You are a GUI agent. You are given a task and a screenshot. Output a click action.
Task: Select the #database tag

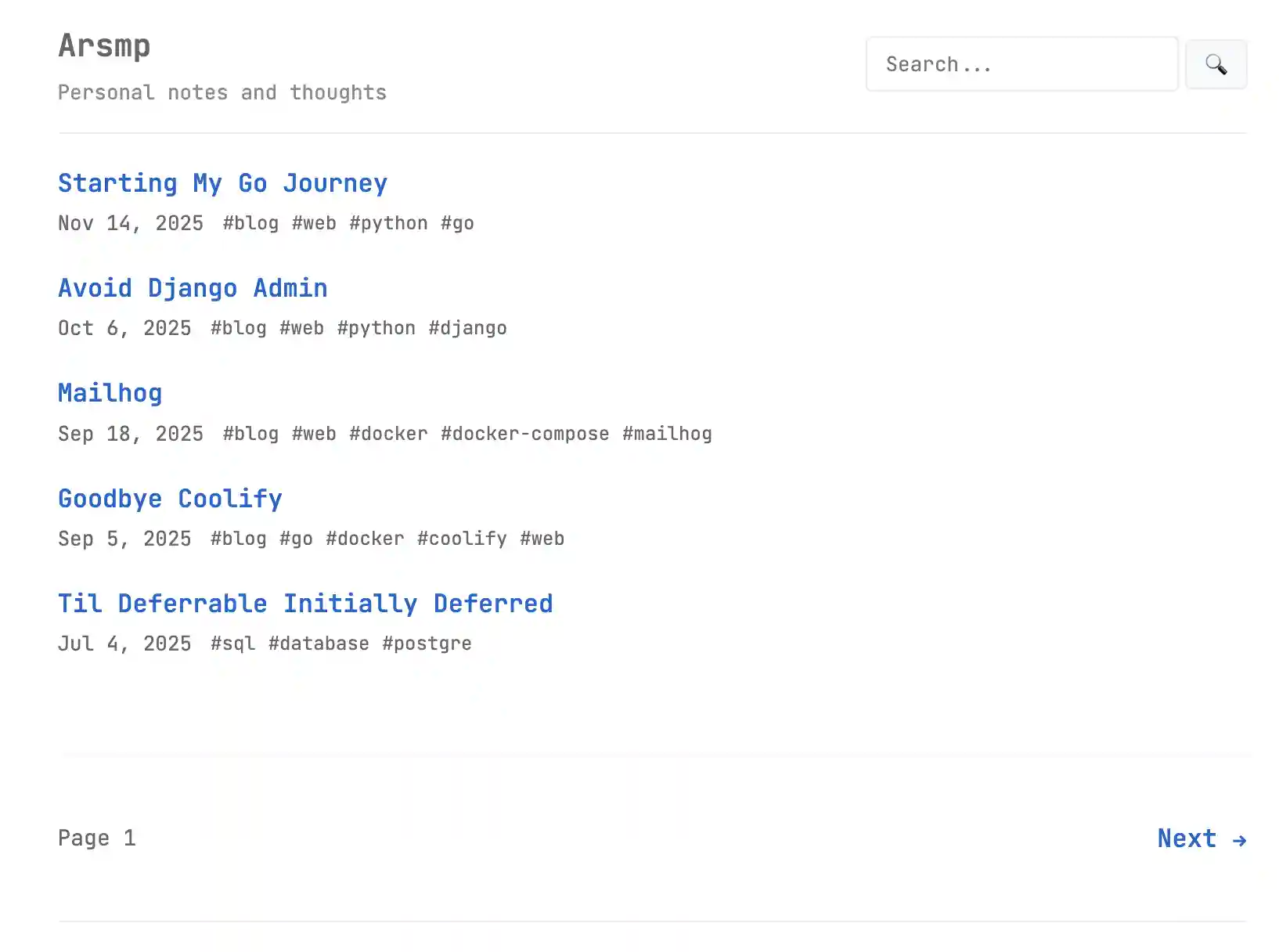(x=319, y=644)
